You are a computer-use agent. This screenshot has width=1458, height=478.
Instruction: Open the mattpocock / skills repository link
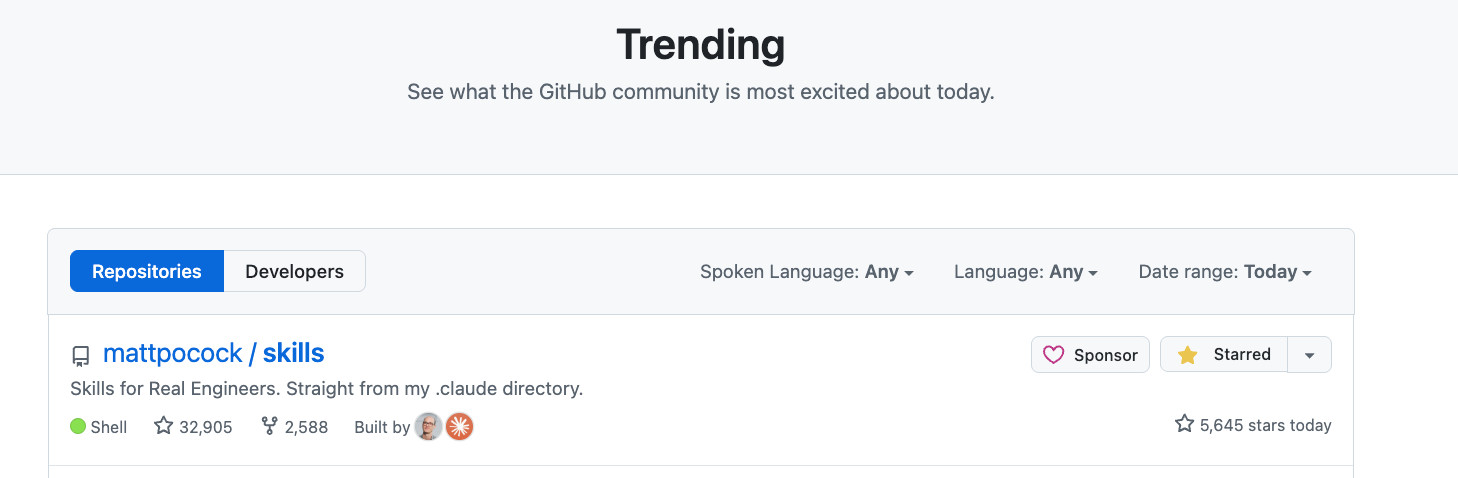click(x=213, y=353)
